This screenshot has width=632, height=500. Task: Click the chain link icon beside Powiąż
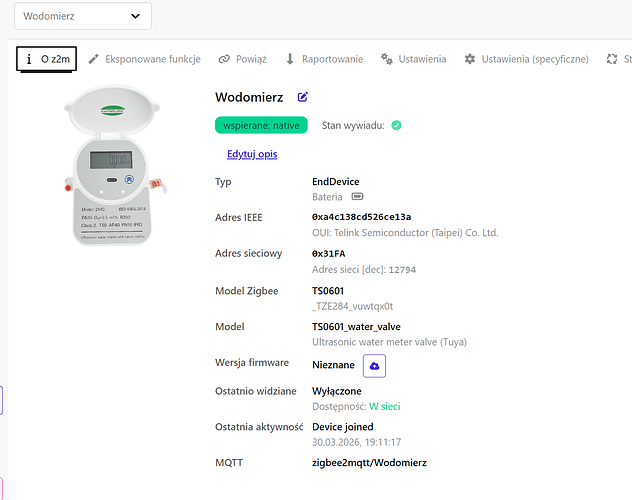coord(224,59)
